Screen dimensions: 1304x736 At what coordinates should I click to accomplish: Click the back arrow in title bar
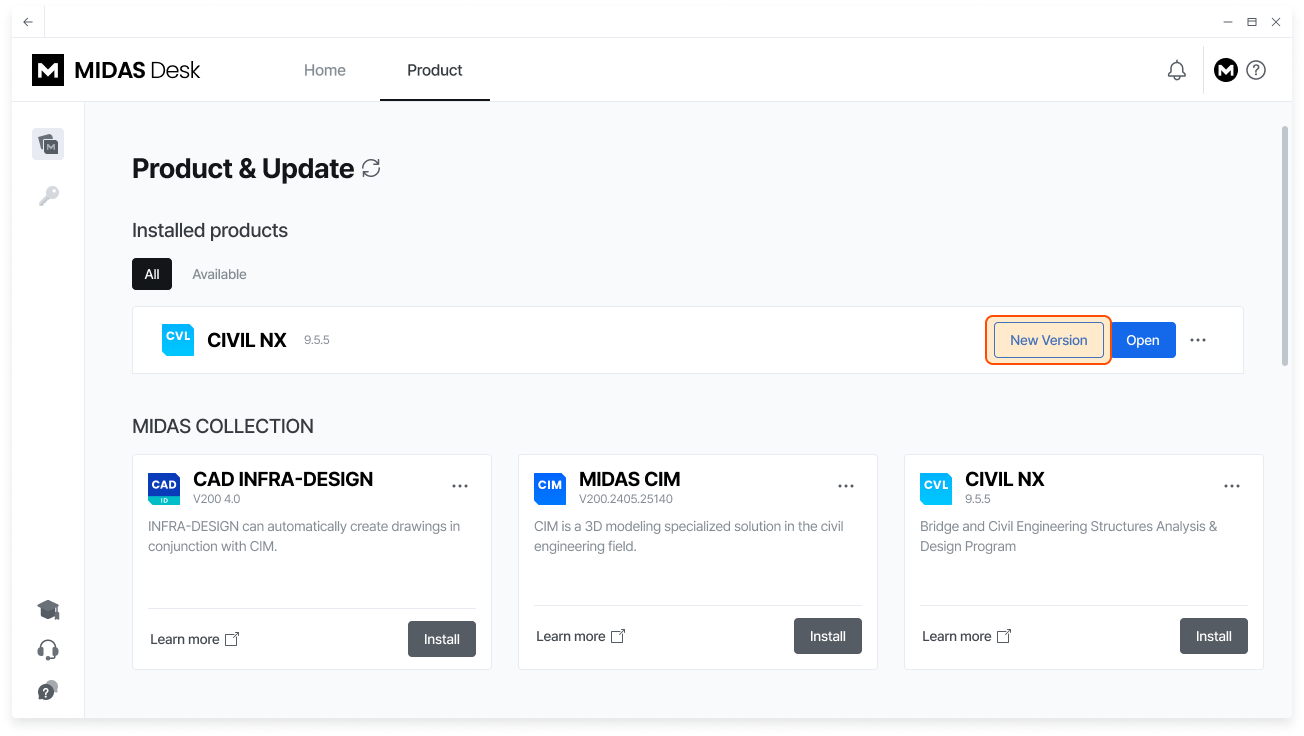click(28, 22)
